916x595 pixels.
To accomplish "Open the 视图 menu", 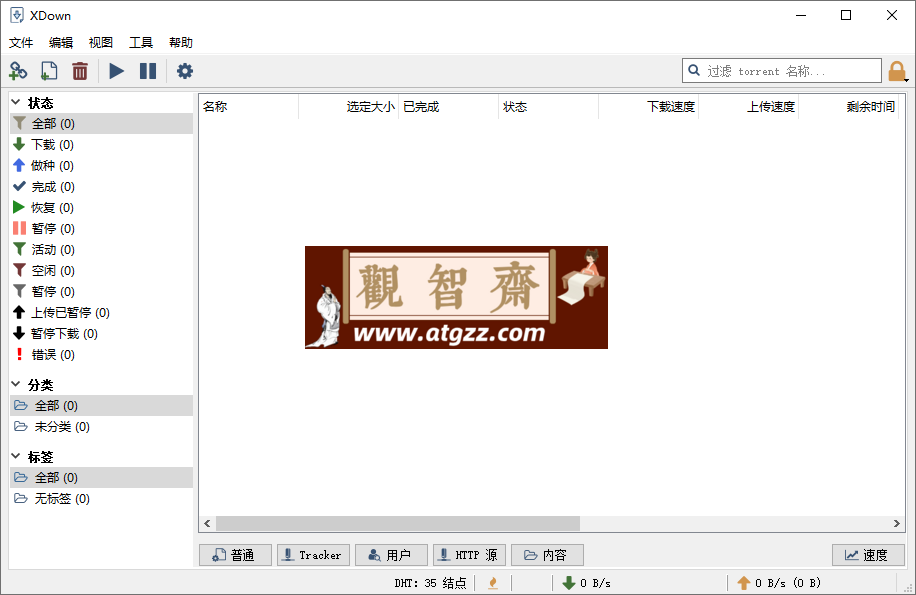I will click(100, 43).
